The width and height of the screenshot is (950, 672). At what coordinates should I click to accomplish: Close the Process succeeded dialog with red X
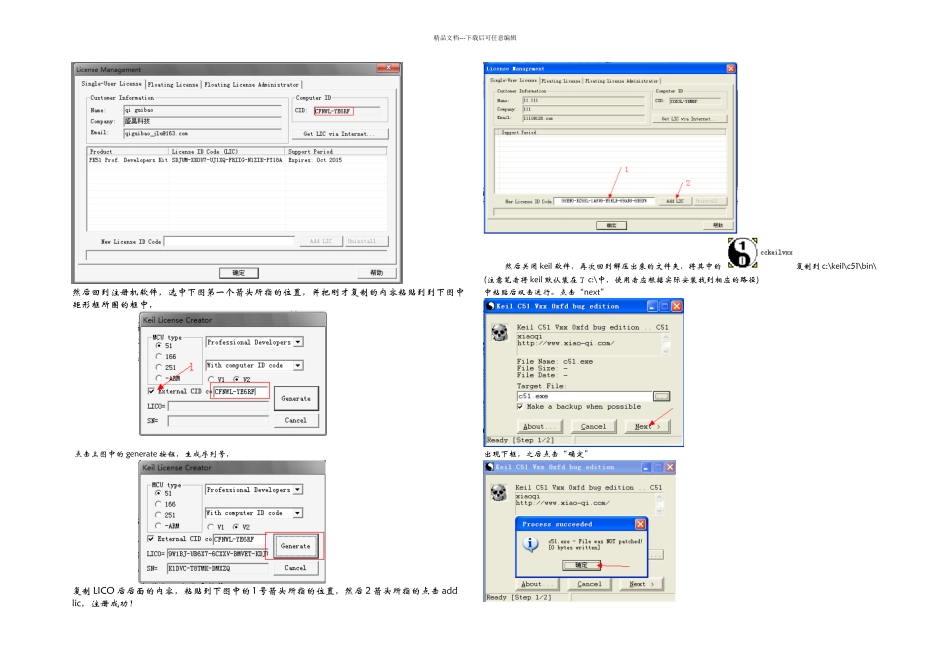pos(640,524)
